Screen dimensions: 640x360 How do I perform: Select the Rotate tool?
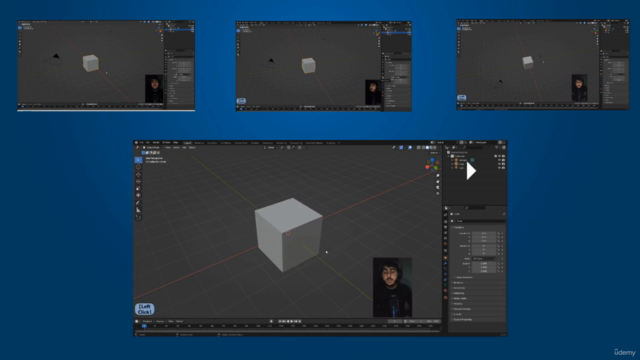tap(138, 181)
